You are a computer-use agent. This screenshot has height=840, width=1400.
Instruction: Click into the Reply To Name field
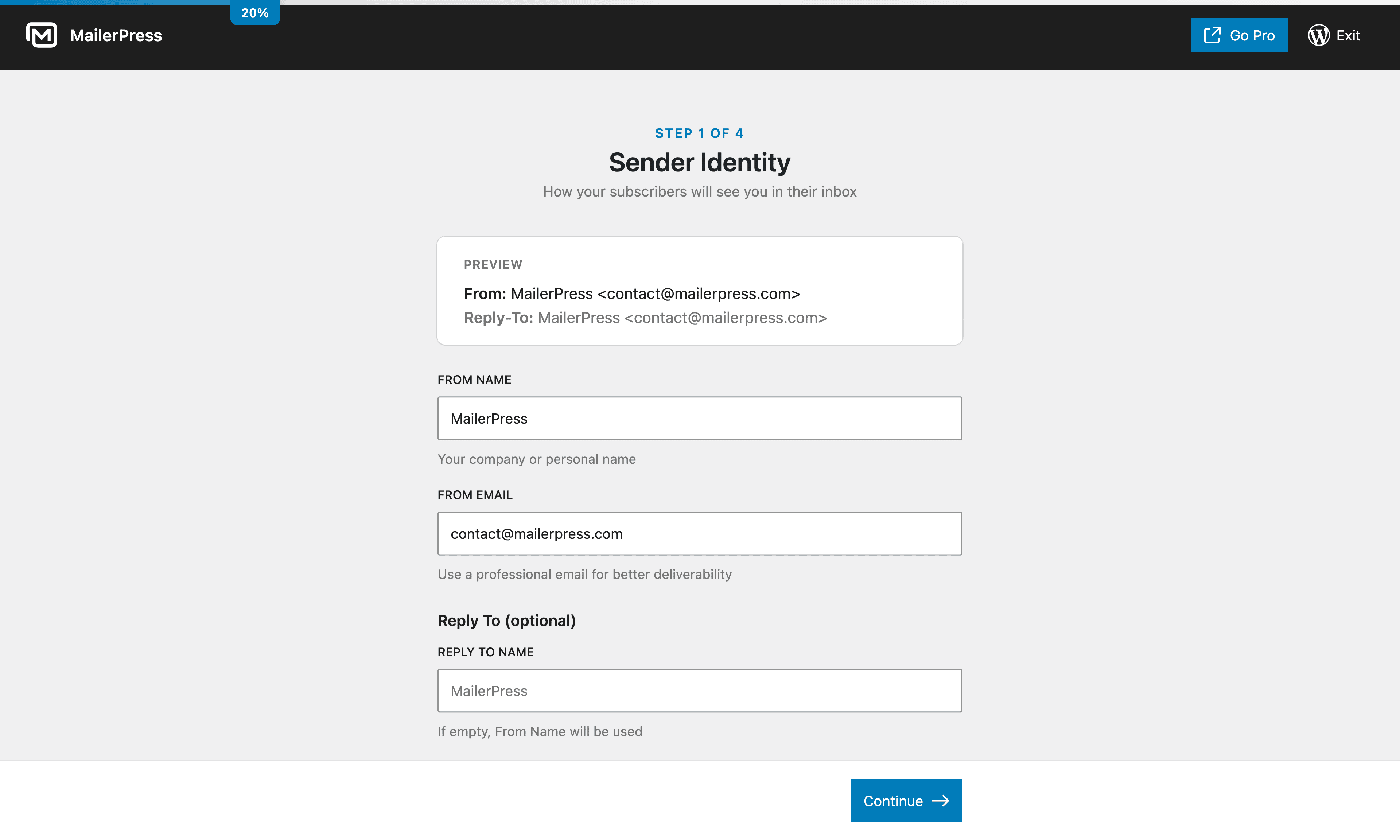click(x=699, y=691)
